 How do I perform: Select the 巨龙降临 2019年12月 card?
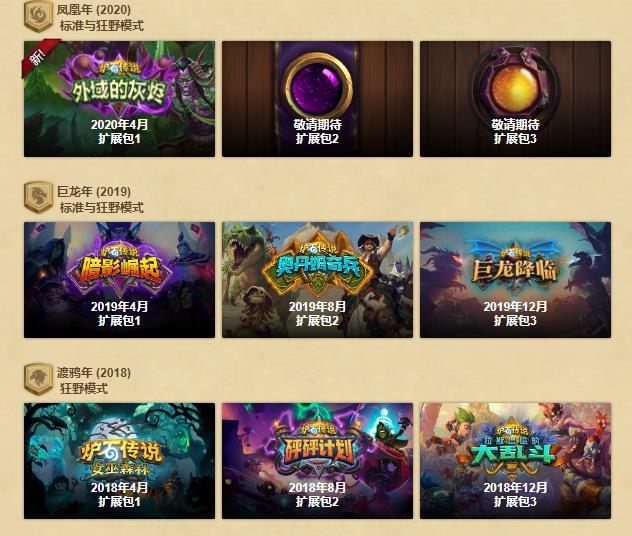pos(515,280)
